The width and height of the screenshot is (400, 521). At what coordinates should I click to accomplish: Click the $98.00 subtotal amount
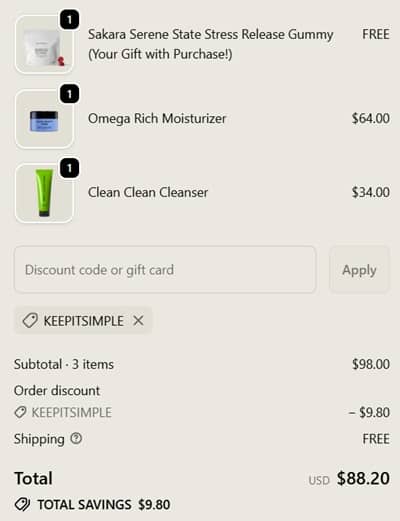tap(371, 364)
